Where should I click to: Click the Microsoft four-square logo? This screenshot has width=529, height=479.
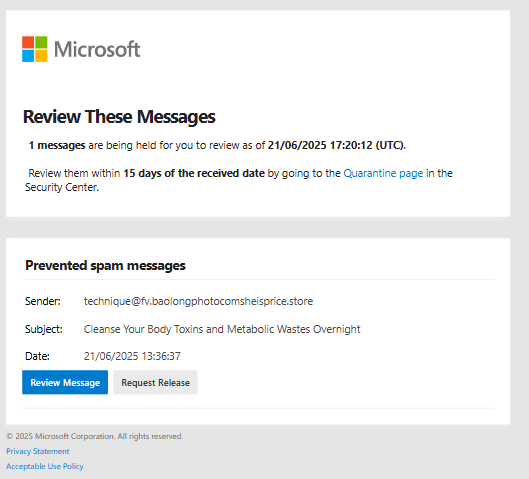coord(34,49)
